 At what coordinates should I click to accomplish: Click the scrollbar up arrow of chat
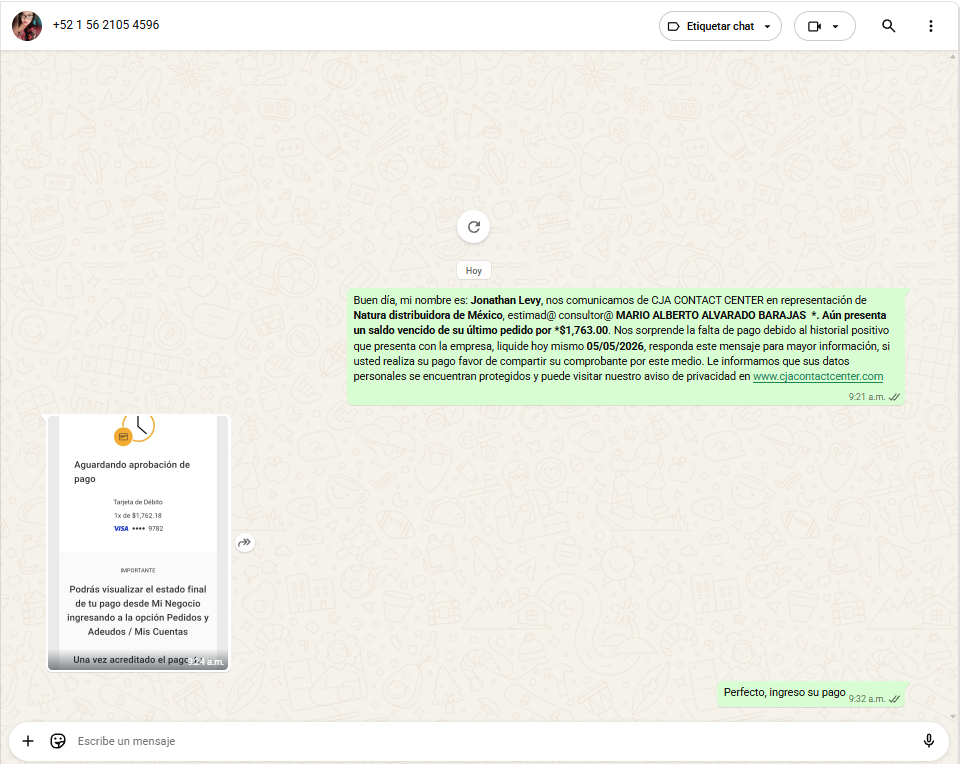point(953,56)
